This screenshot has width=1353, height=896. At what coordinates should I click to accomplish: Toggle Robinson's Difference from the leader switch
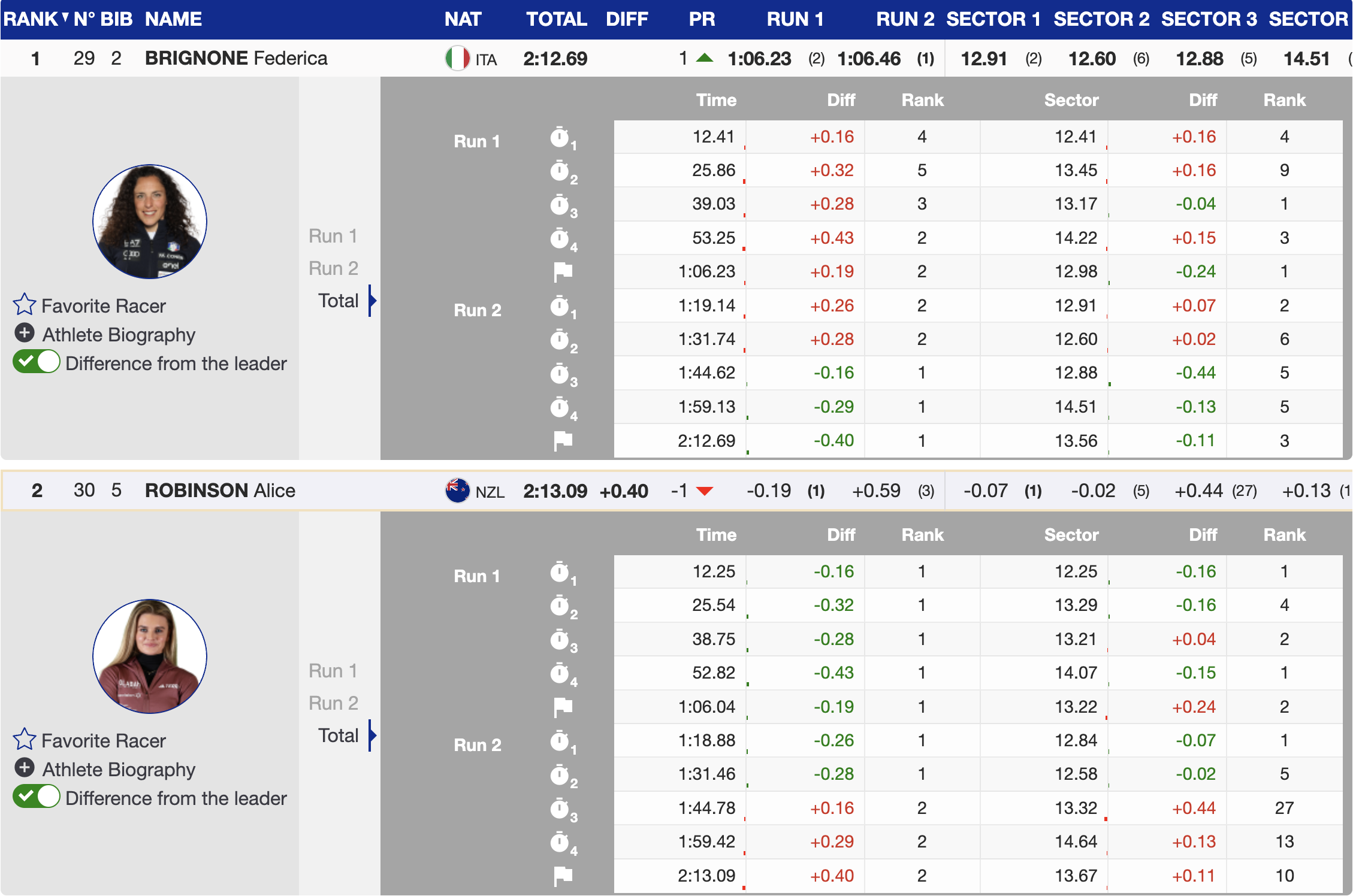[x=37, y=797]
